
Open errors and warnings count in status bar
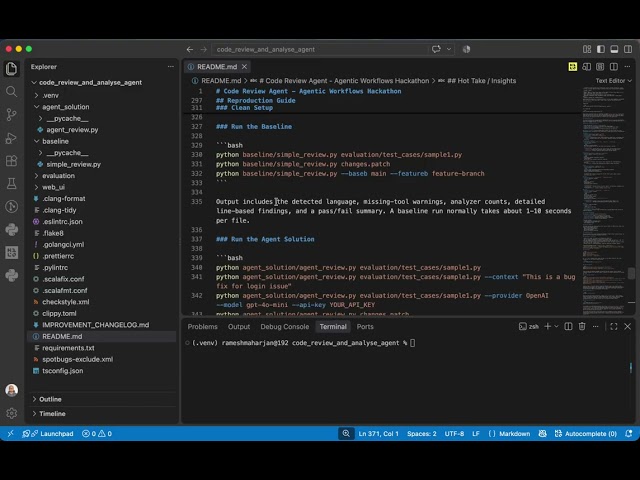[97, 433]
